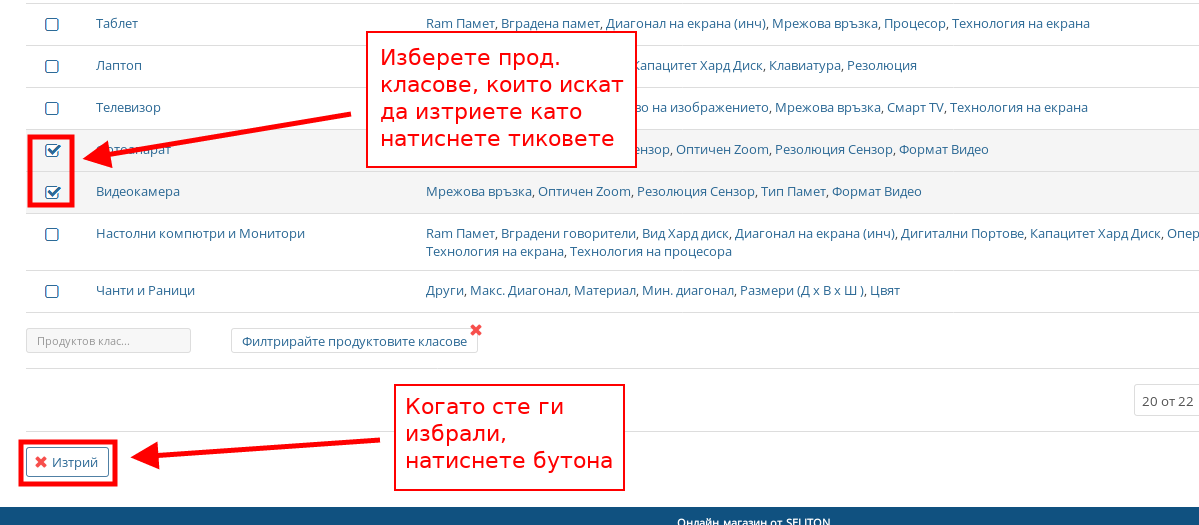The height and width of the screenshot is (525, 1199).
Task: Uncheck the Видеокамера row checkbox
Action: [x=53, y=192]
